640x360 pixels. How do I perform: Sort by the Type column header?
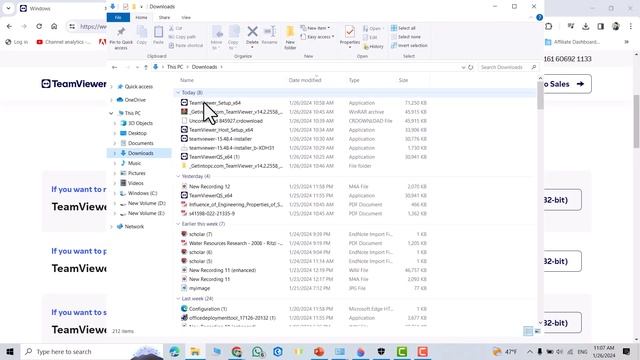tap(354, 80)
